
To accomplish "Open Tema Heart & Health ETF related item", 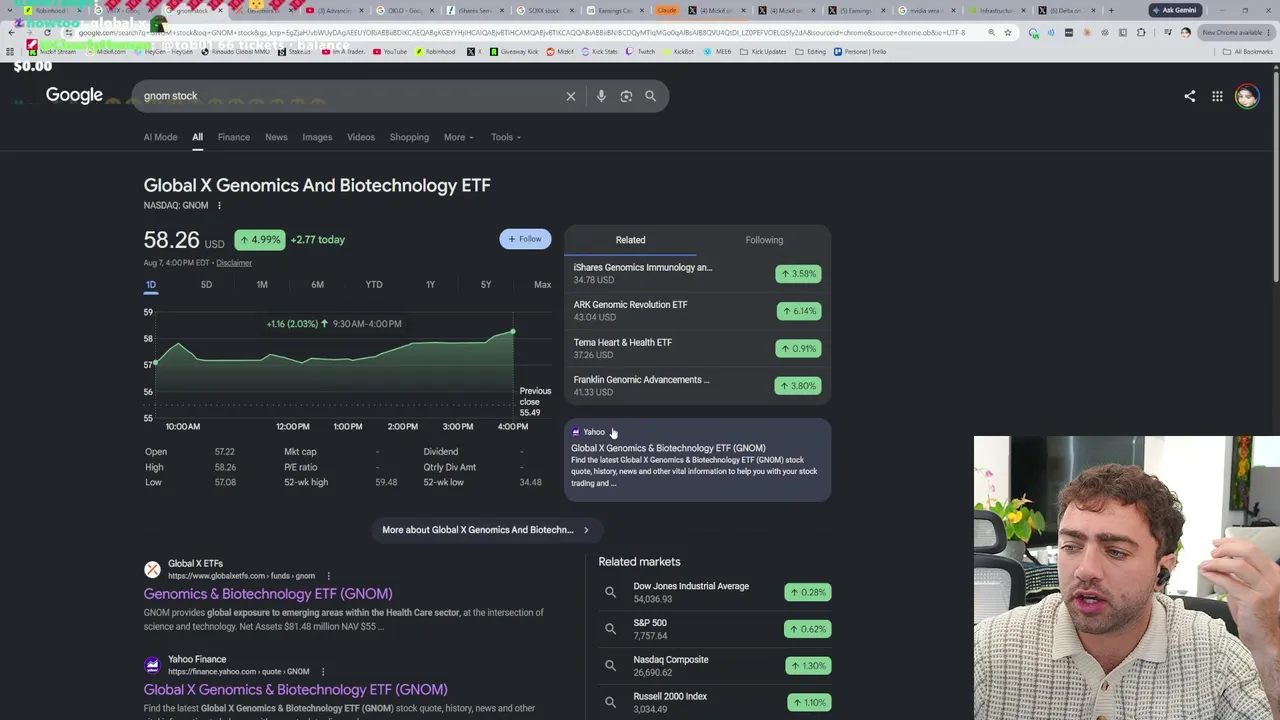I will [x=697, y=348].
